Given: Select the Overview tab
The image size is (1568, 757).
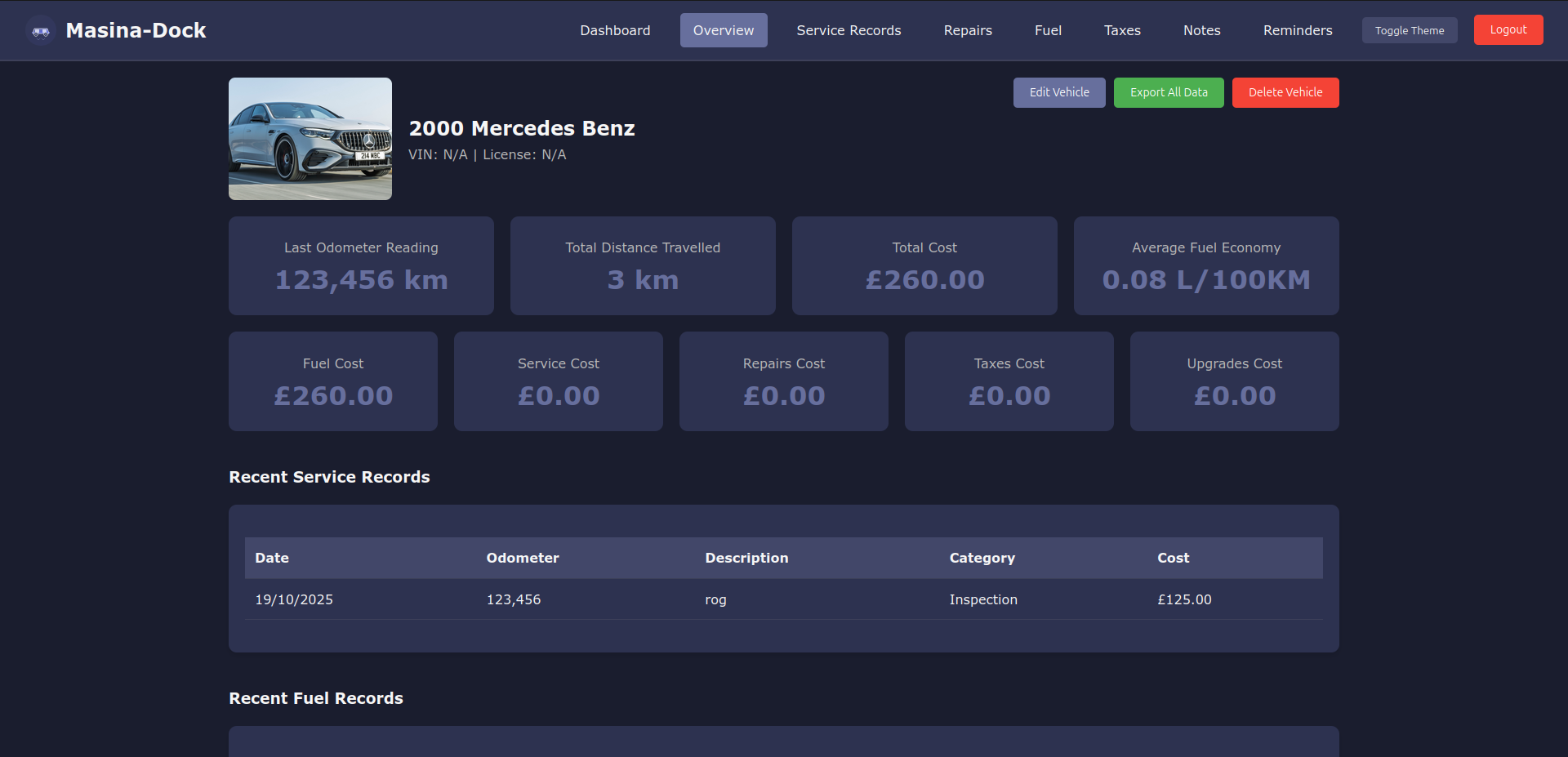Looking at the screenshot, I should point(723,30).
